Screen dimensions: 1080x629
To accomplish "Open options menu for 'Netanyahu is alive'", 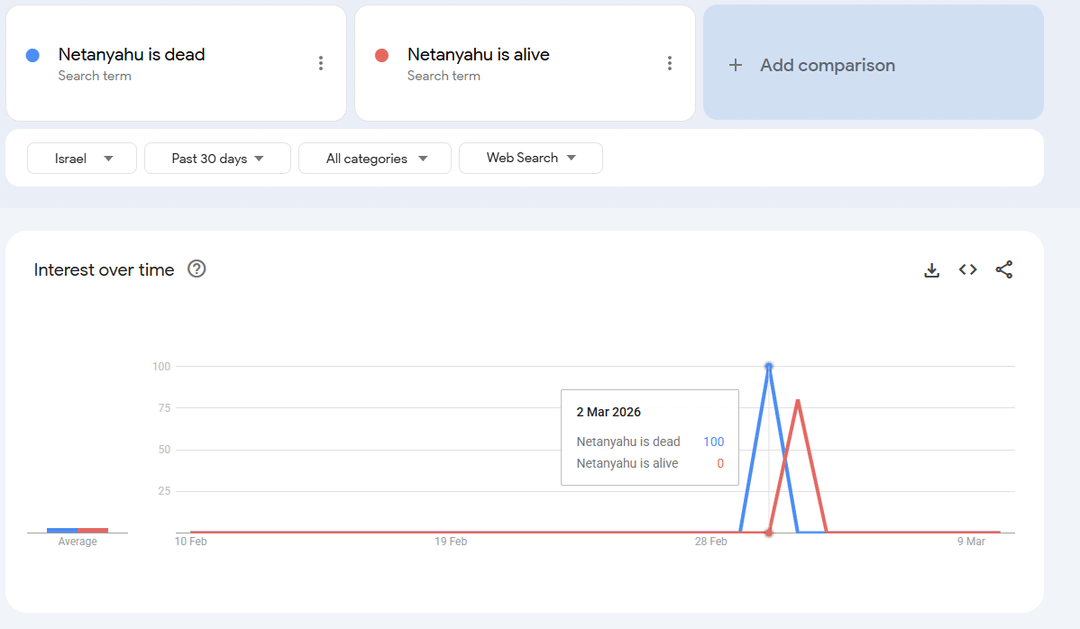I will 669,63.
